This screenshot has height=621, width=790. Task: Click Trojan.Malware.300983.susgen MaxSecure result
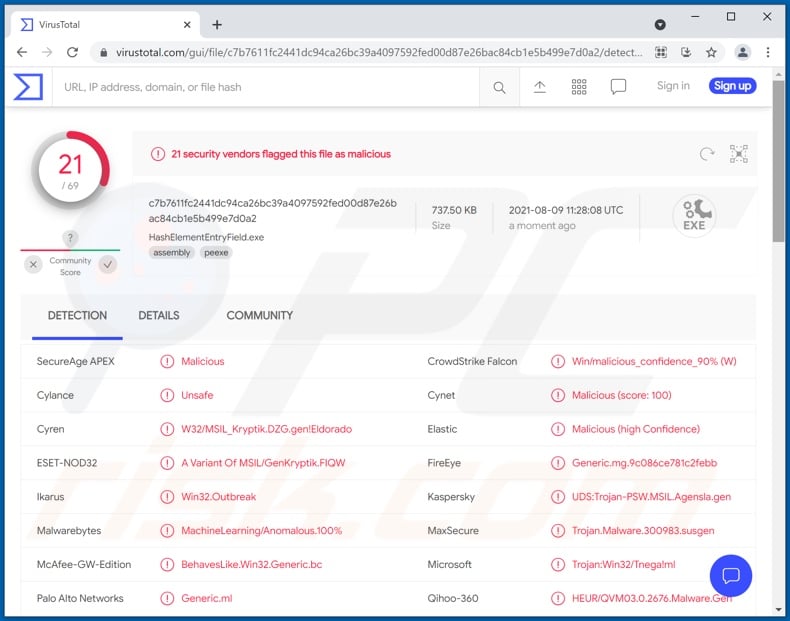[x=643, y=530]
